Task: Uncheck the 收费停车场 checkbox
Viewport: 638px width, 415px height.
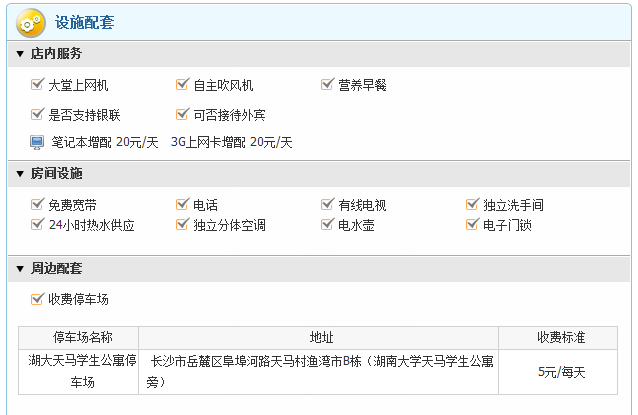Action: click(x=38, y=299)
